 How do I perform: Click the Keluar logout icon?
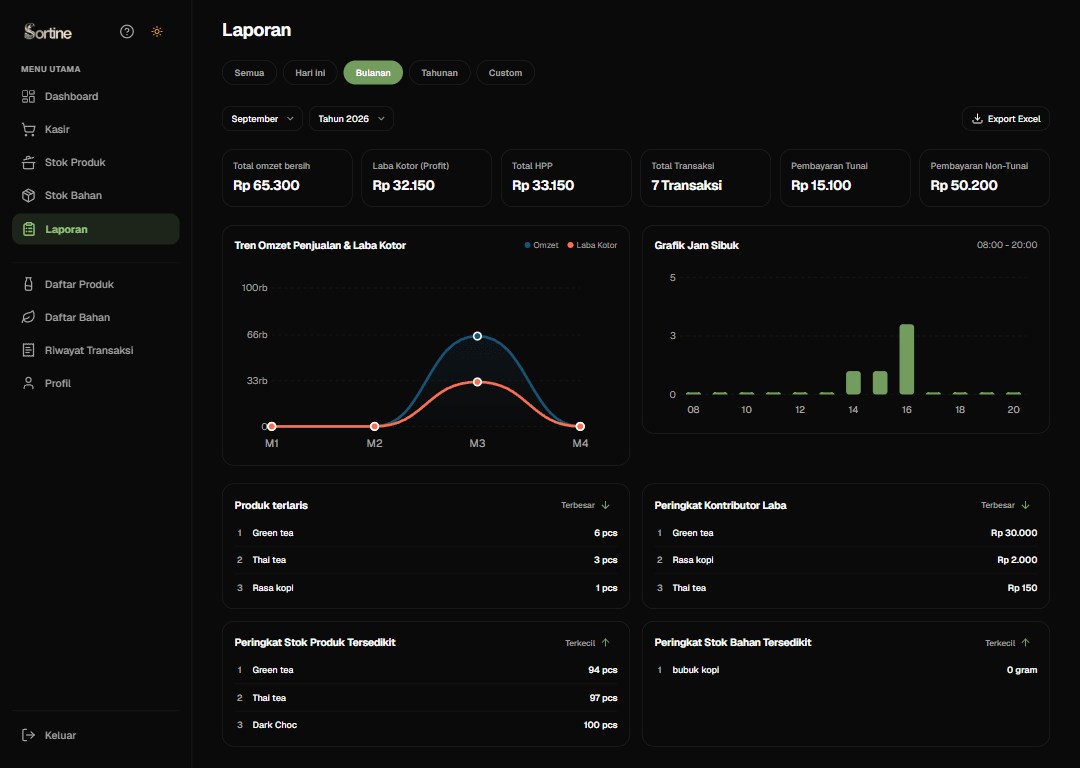[x=28, y=736]
